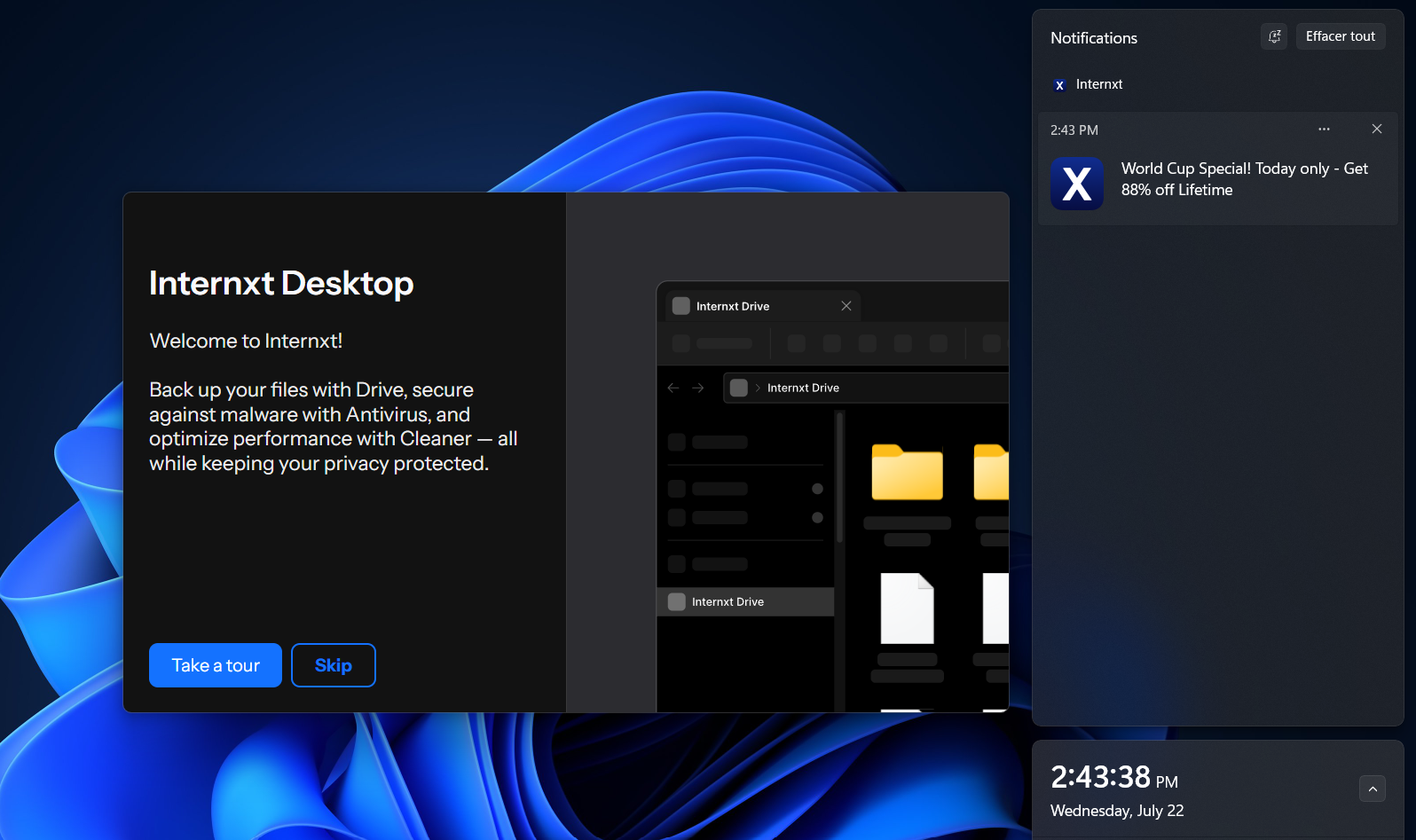This screenshot has height=840, width=1416.
Task: Click the large Internxt X logo icon
Action: [x=1077, y=184]
